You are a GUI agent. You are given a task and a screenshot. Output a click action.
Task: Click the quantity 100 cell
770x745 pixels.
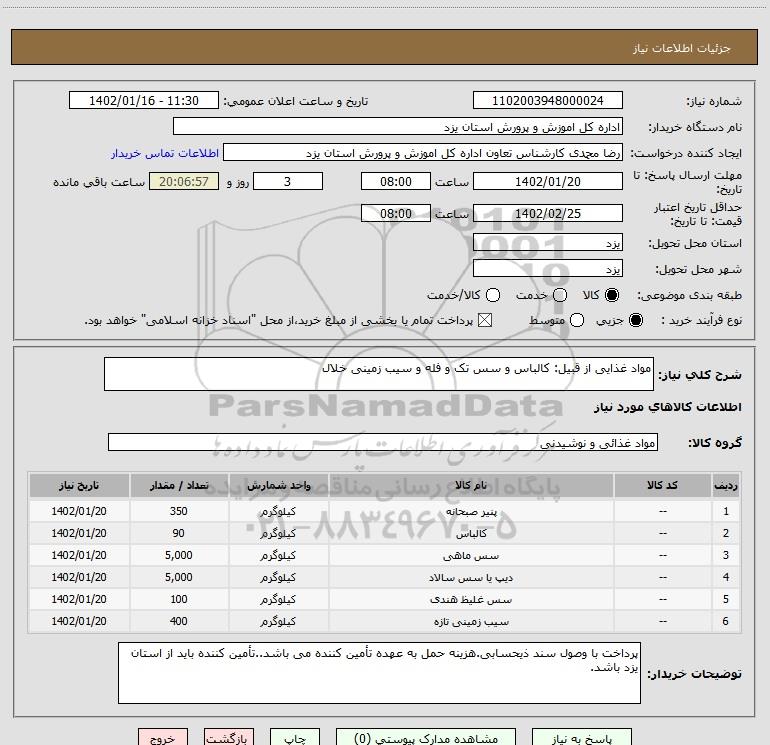coord(179,599)
